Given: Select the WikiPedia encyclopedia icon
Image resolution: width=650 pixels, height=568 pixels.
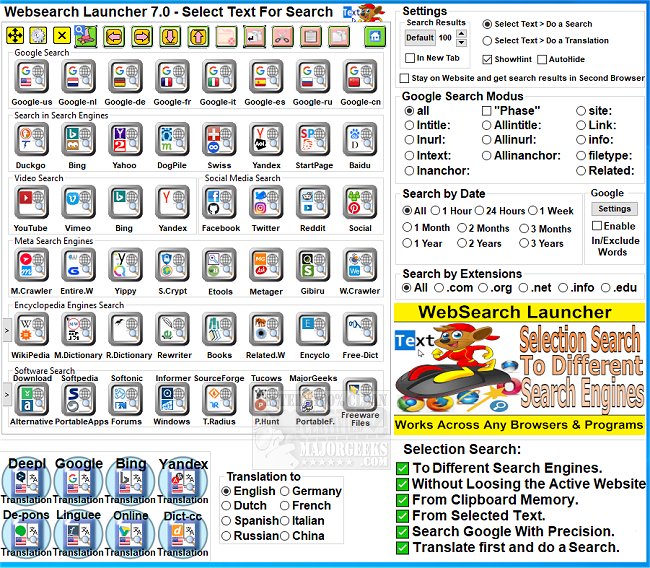Looking at the screenshot, I should click(x=31, y=331).
